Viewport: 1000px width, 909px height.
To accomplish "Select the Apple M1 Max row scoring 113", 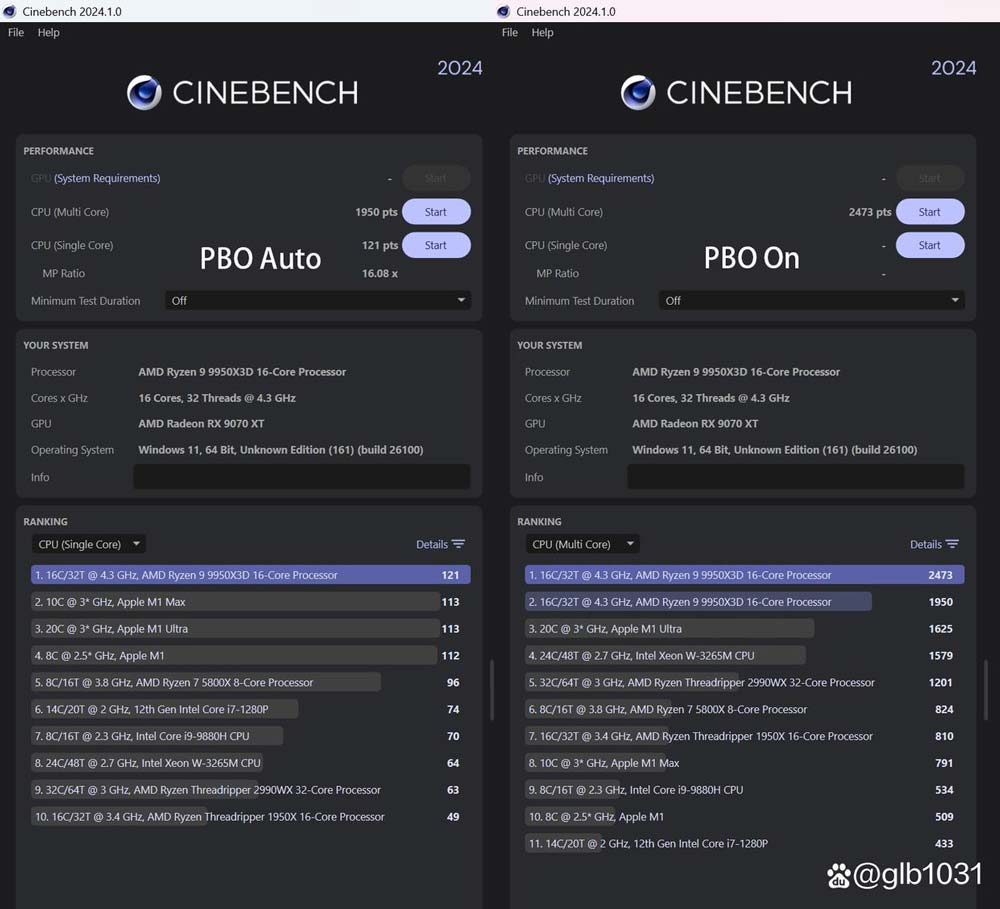I will click(x=251, y=602).
